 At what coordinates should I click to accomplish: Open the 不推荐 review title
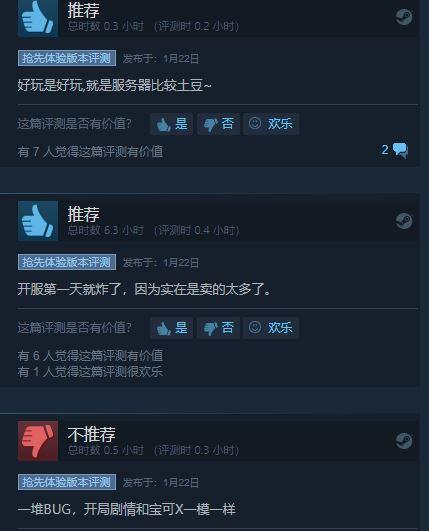click(x=91, y=434)
